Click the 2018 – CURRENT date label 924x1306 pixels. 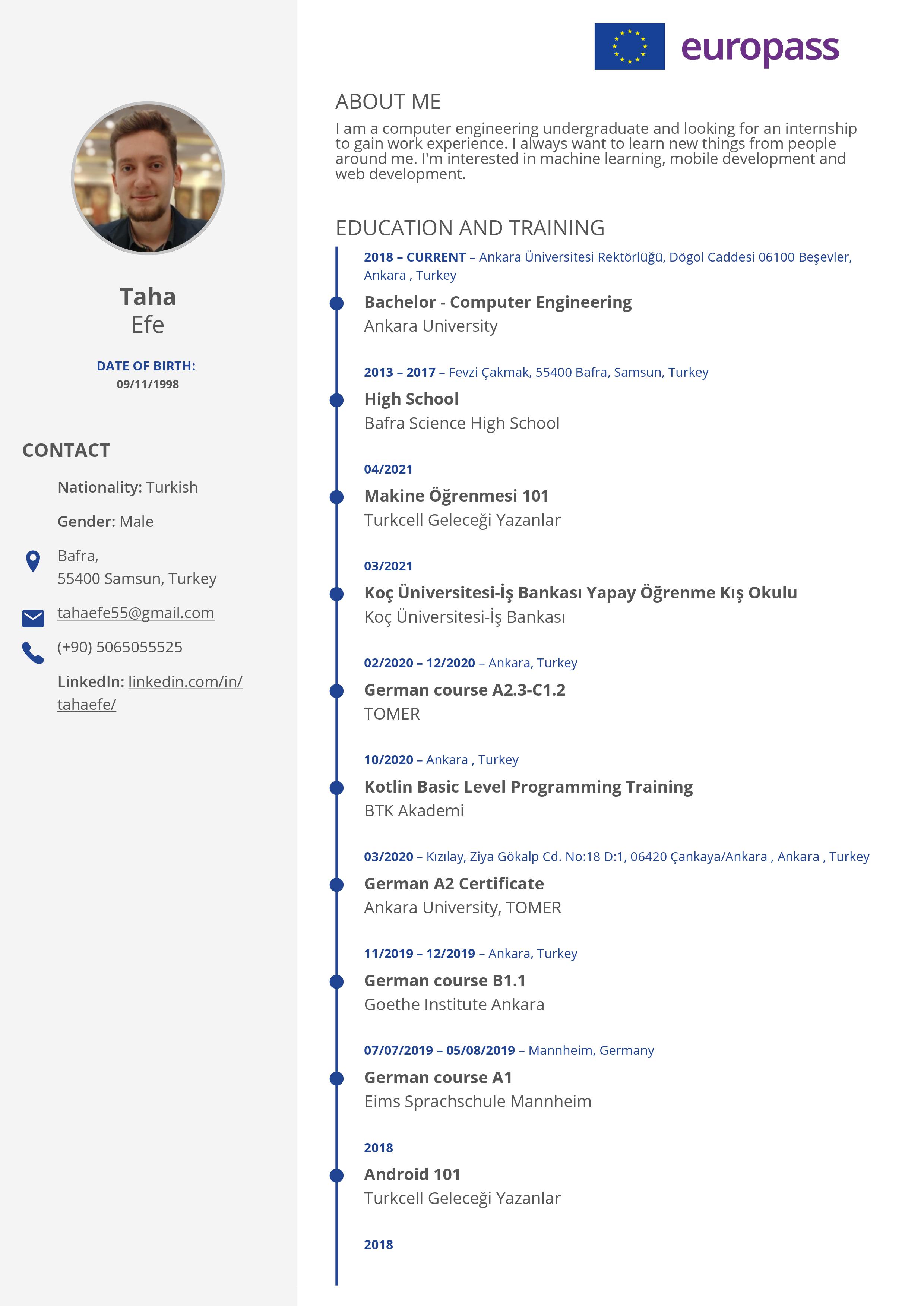(415, 257)
